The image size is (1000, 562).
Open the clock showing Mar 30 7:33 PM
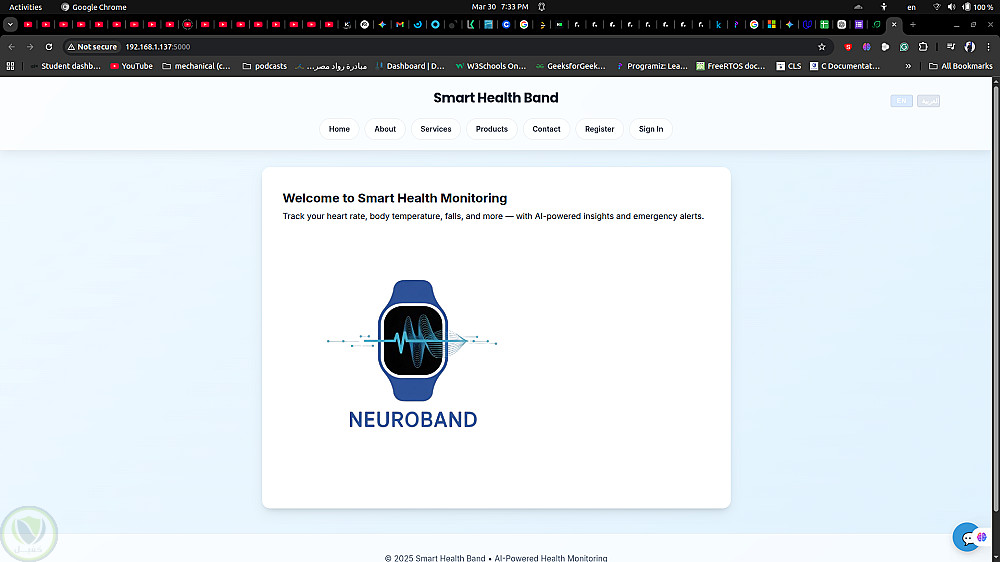[500, 7]
